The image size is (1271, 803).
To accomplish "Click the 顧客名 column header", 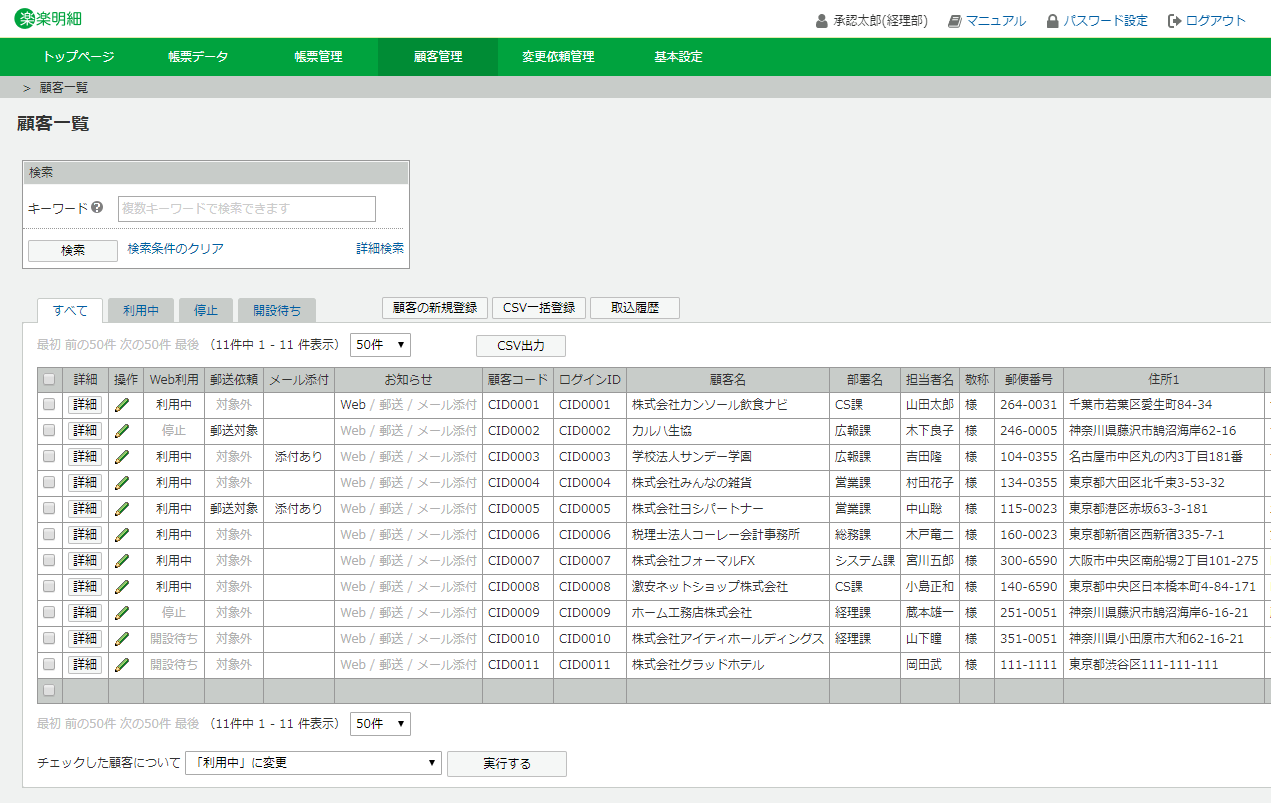I will coord(728,380).
